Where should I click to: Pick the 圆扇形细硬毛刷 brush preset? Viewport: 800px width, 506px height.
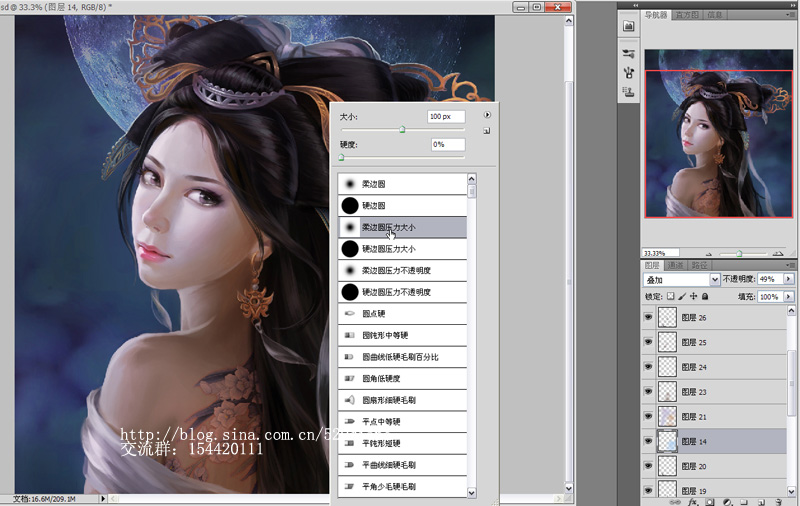[402, 400]
